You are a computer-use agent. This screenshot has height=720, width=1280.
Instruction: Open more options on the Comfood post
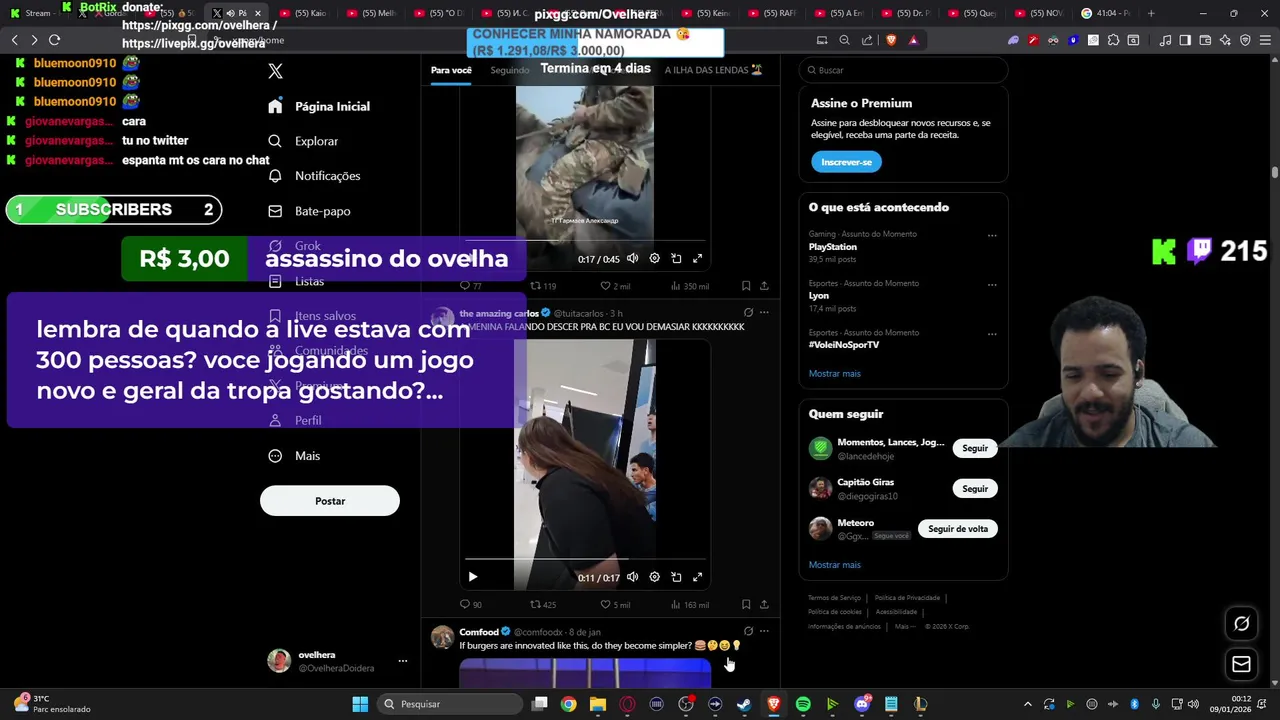click(x=764, y=632)
